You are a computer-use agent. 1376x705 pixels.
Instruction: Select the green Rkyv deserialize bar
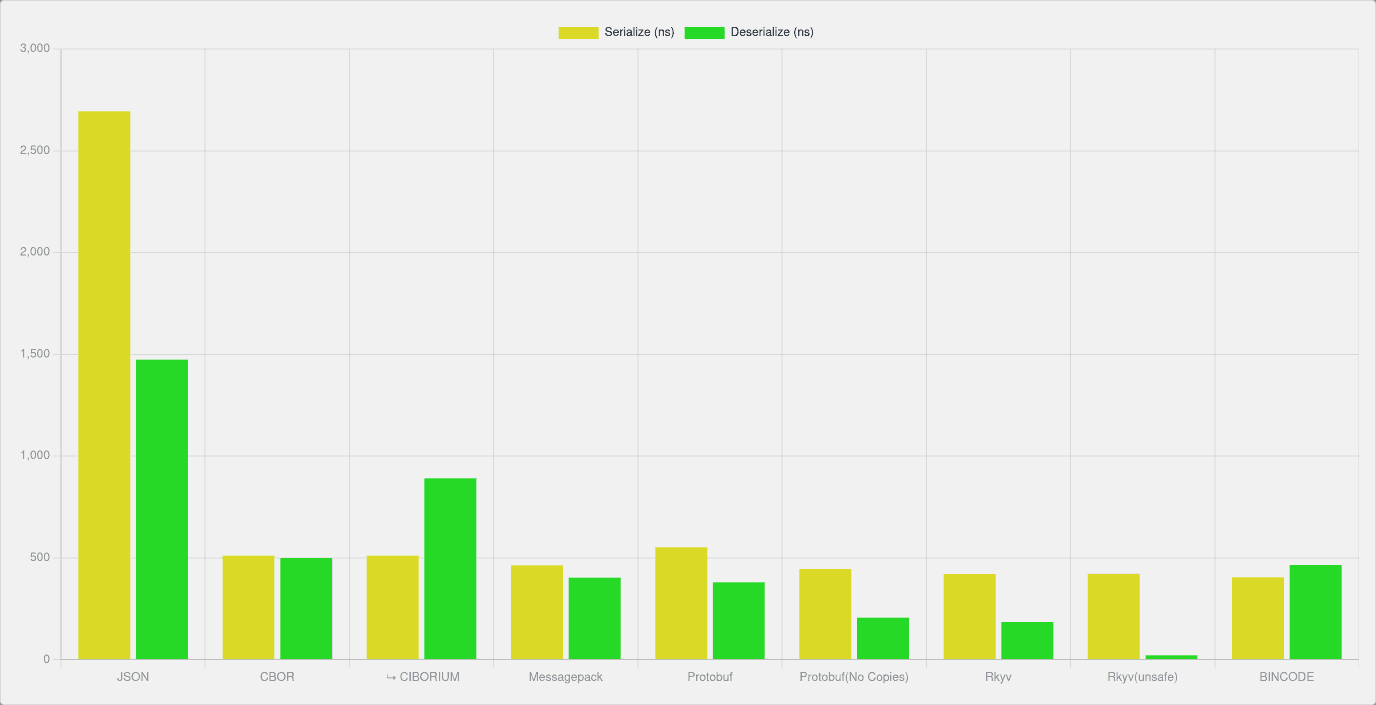coord(1027,640)
